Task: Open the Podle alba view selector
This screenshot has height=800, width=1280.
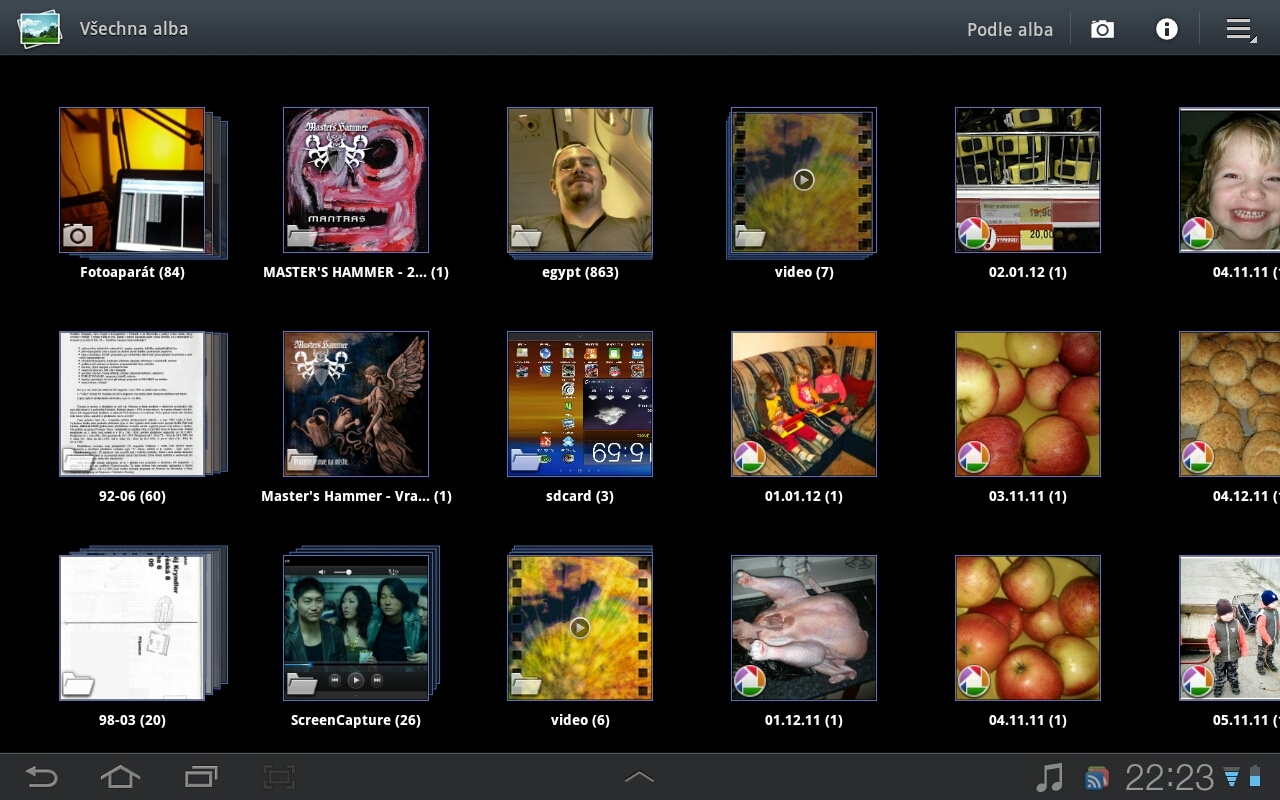Action: pos(1010,29)
